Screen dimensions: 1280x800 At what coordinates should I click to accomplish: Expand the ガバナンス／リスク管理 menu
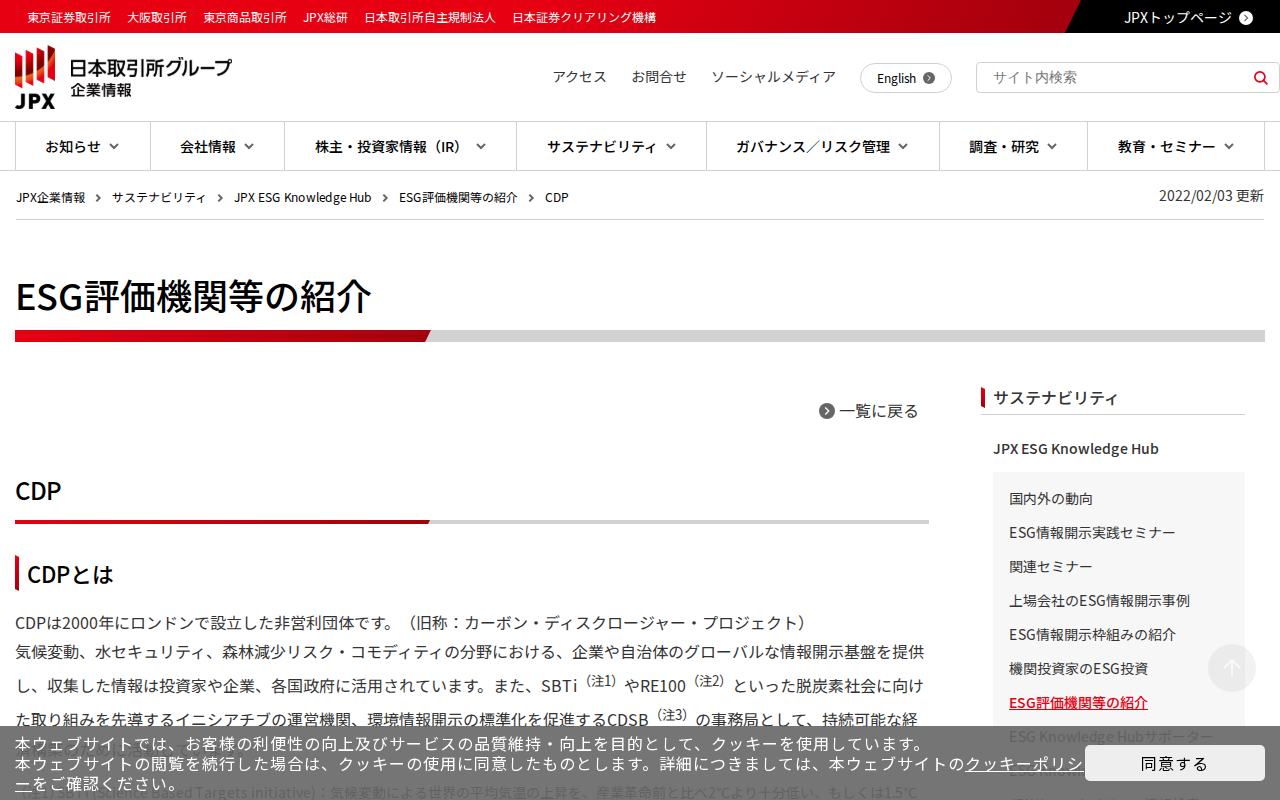(x=822, y=146)
